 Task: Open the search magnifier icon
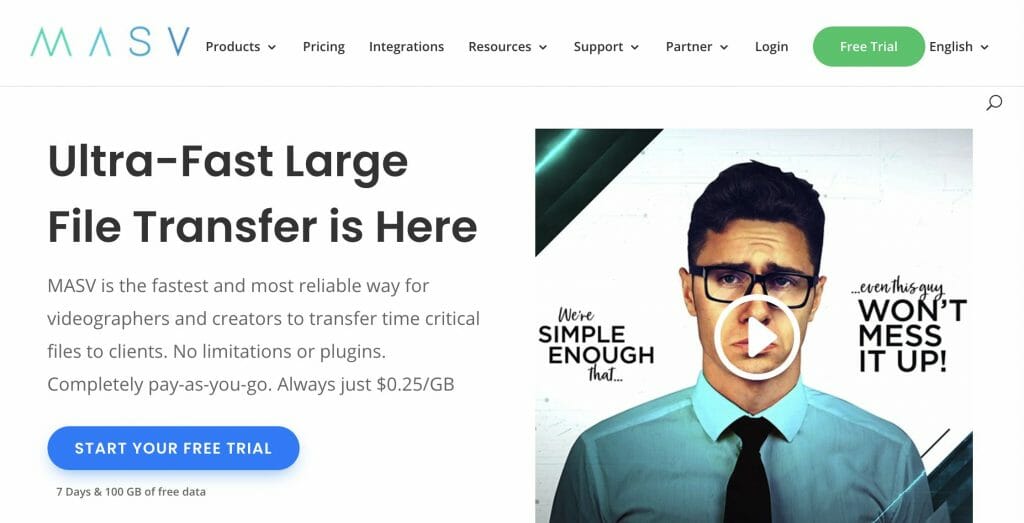[994, 103]
